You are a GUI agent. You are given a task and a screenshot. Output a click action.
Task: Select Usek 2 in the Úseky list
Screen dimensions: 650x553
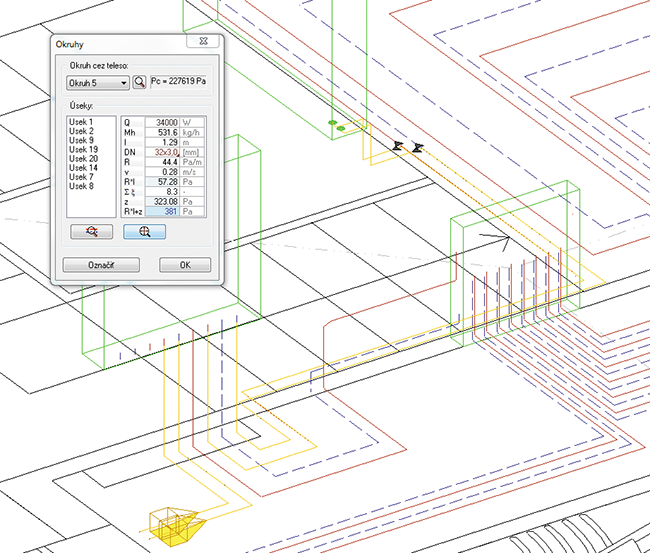click(81, 131)
